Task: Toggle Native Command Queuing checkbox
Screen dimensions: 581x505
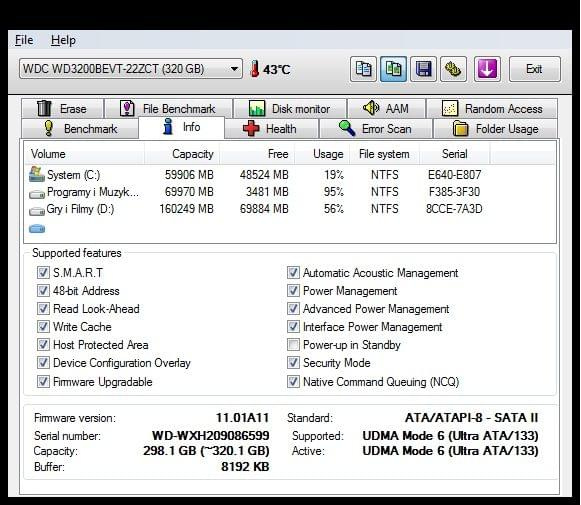Action: 293,381
